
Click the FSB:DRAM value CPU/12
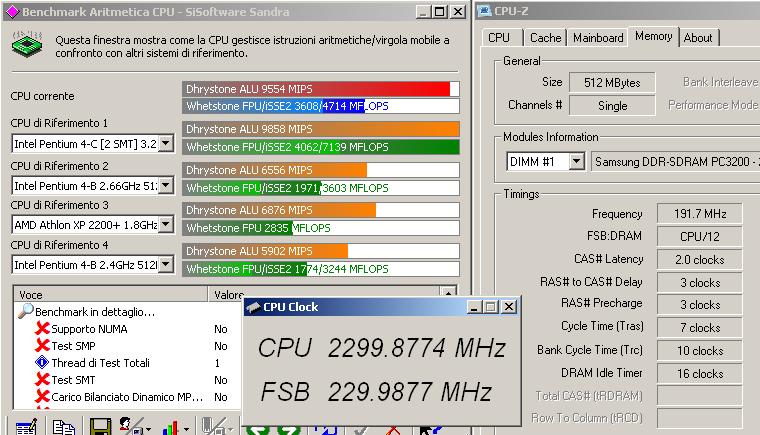[x=699, y=236]
